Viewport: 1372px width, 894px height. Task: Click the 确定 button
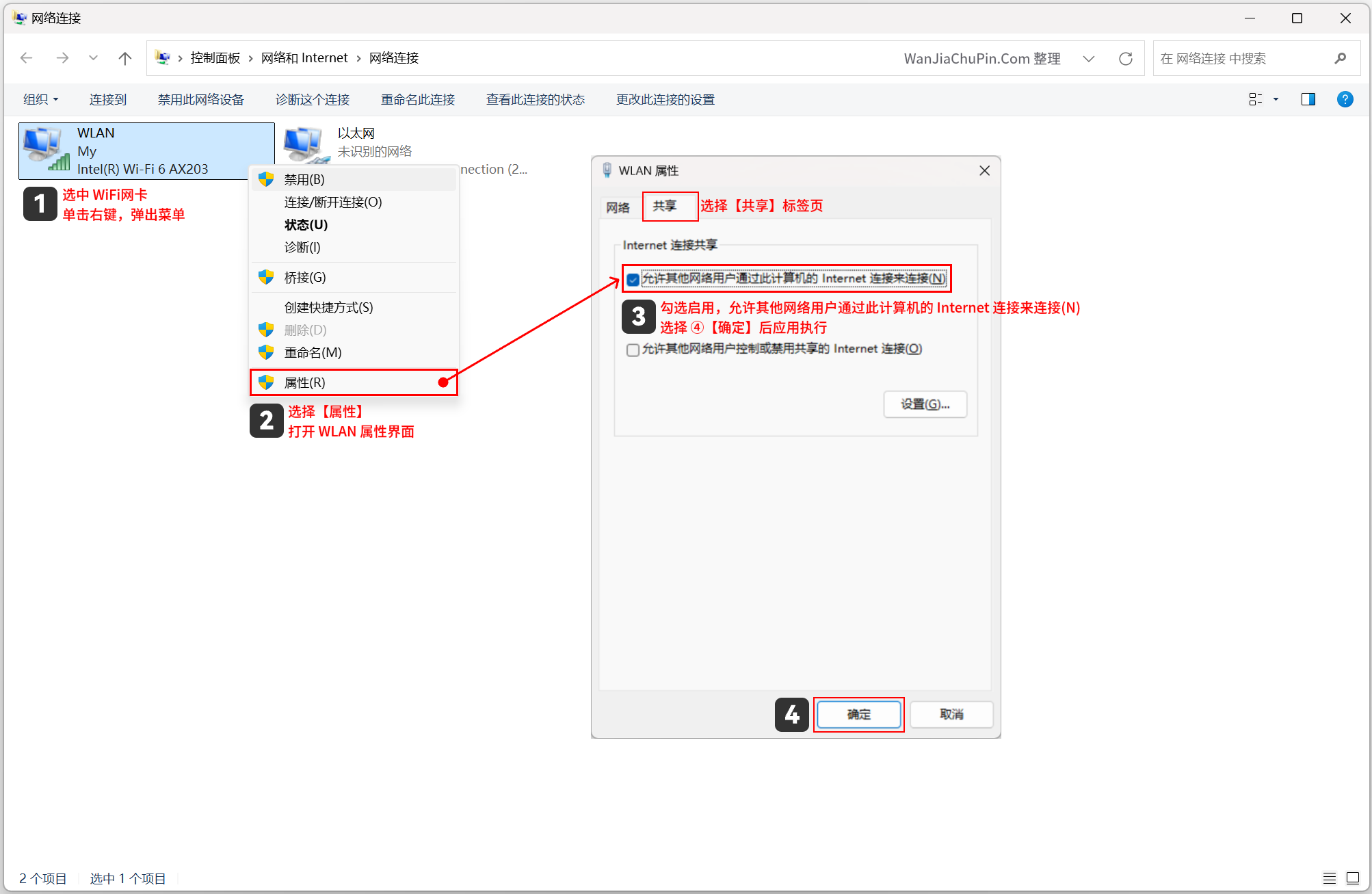coord(859,714)
